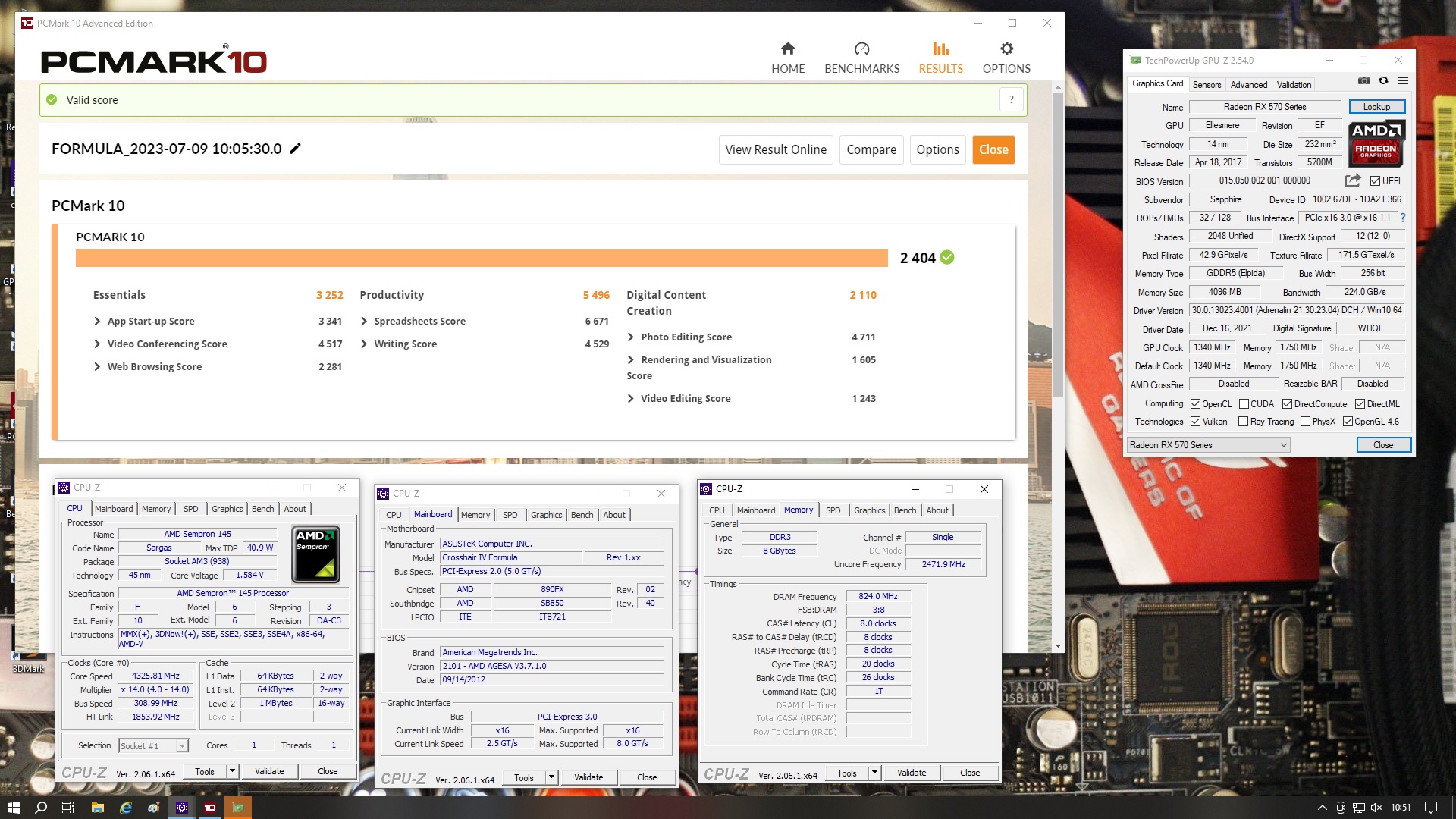Take a GPU-Z screenshot with camera icon
Viewport: 1456px width, 819px height.
tap(1363, 80)
